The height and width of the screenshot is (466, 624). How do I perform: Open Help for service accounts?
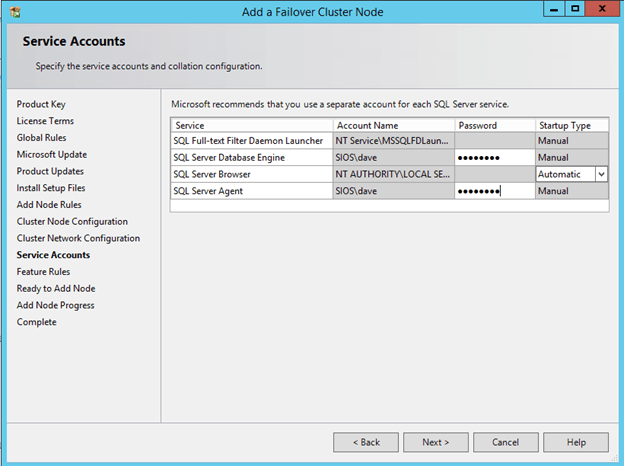576,442
